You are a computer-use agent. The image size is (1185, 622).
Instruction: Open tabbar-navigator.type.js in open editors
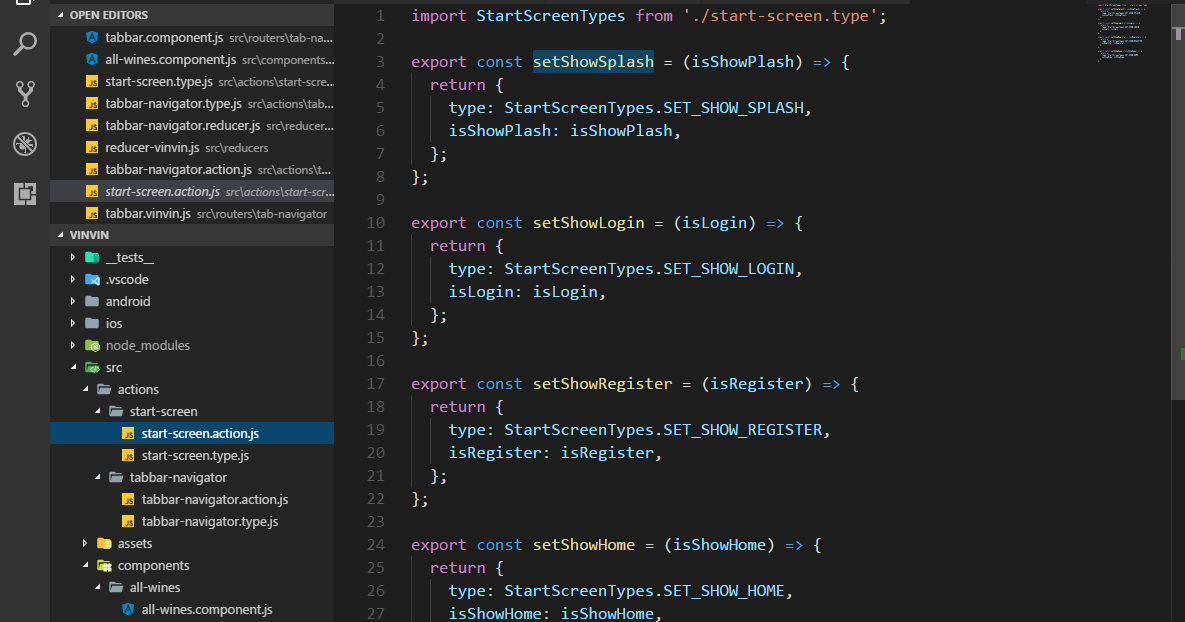tap(192, 104)
